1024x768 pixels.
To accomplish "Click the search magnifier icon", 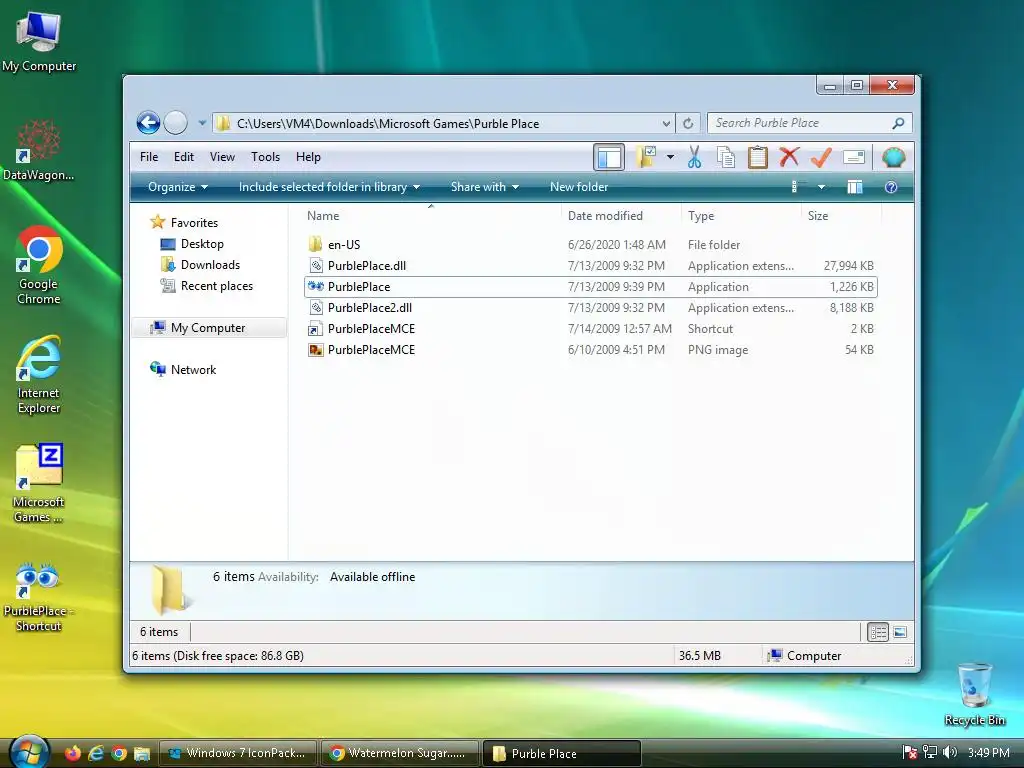I will point(899,123).
